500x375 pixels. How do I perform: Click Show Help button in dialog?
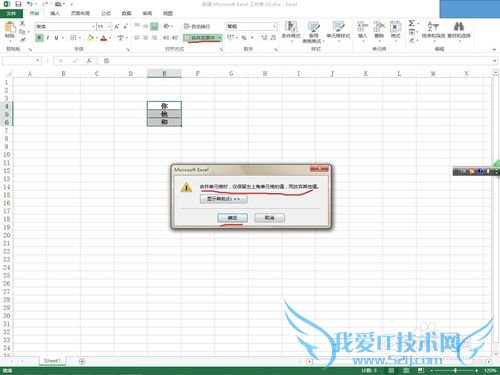(x=224, y=199)
